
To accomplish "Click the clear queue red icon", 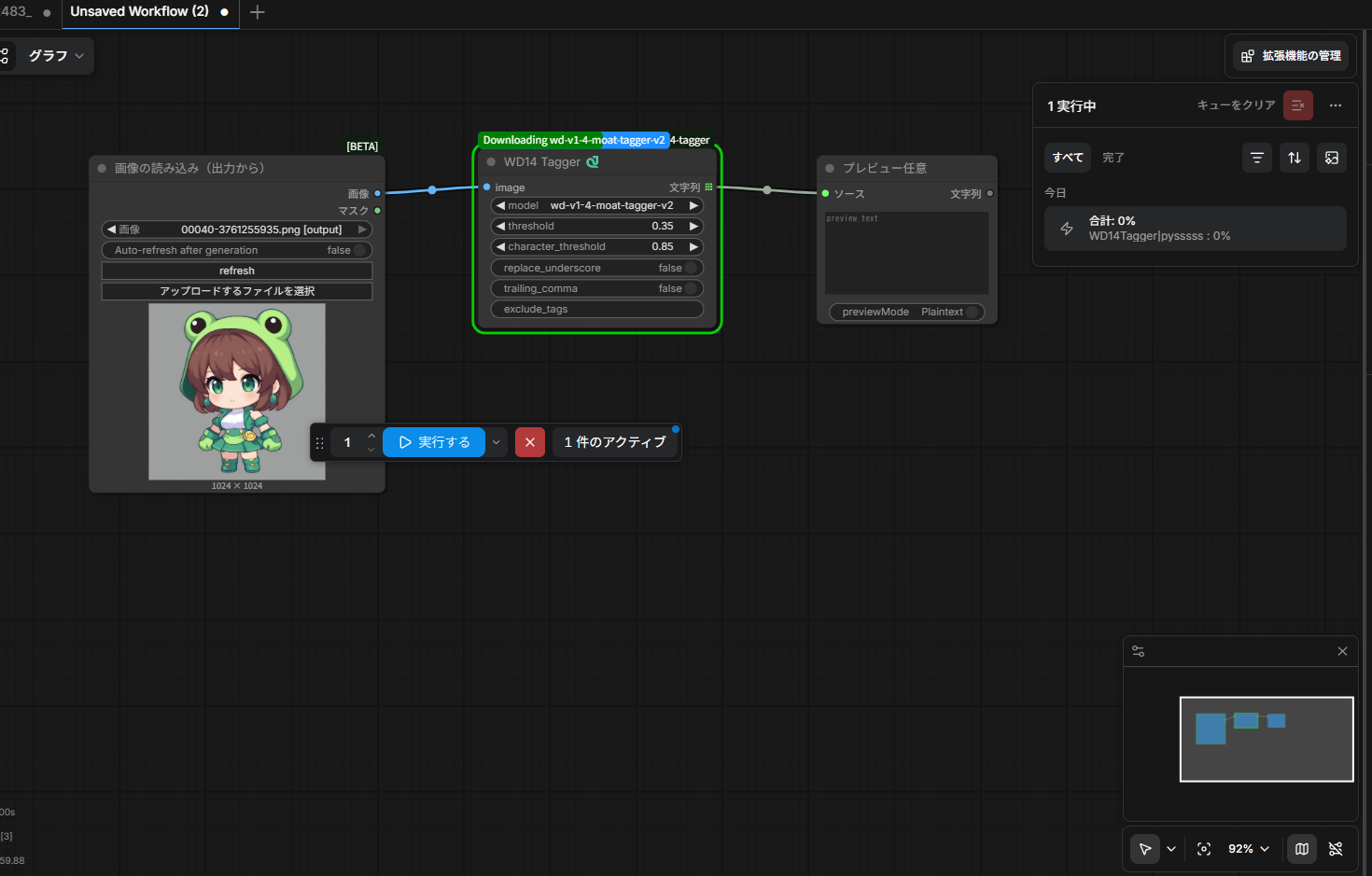I will tap(1297, 105).
